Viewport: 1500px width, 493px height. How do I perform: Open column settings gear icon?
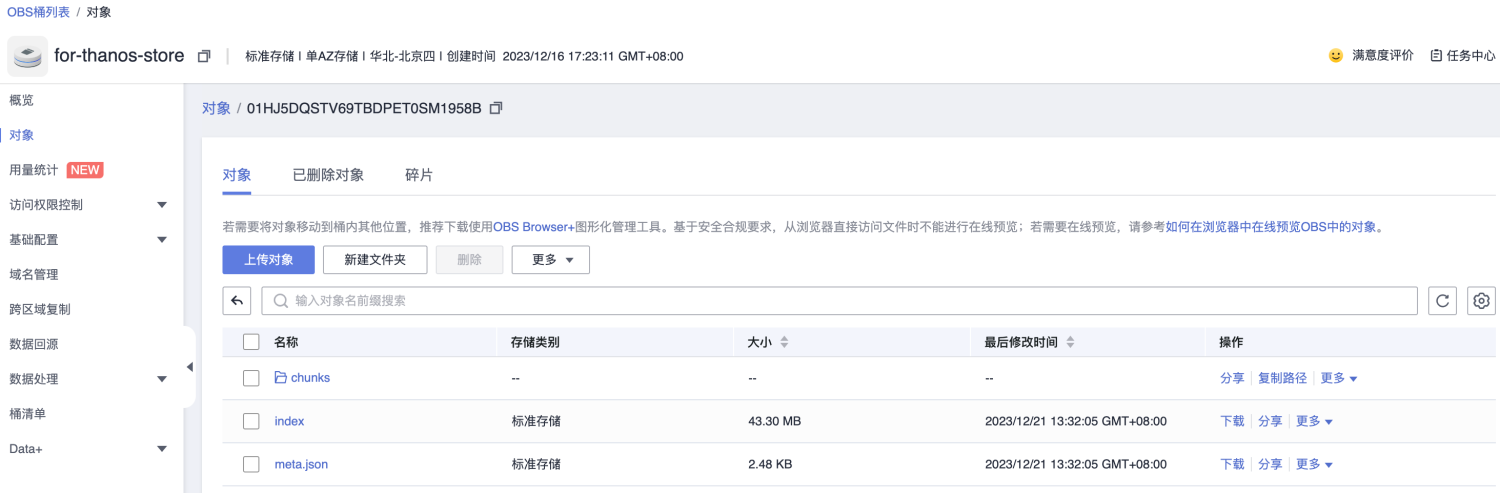point(1482,301)
